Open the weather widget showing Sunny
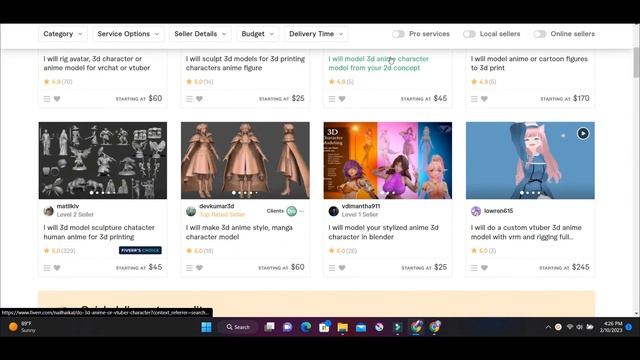 click(22, 327)
